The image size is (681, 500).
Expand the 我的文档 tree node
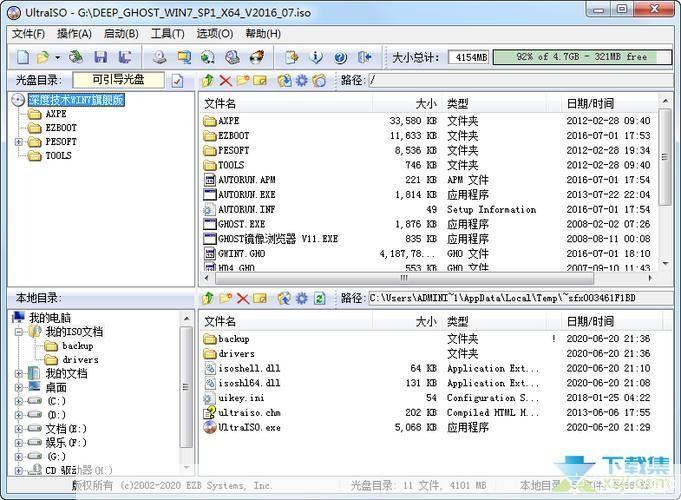[x=19, y=374]
